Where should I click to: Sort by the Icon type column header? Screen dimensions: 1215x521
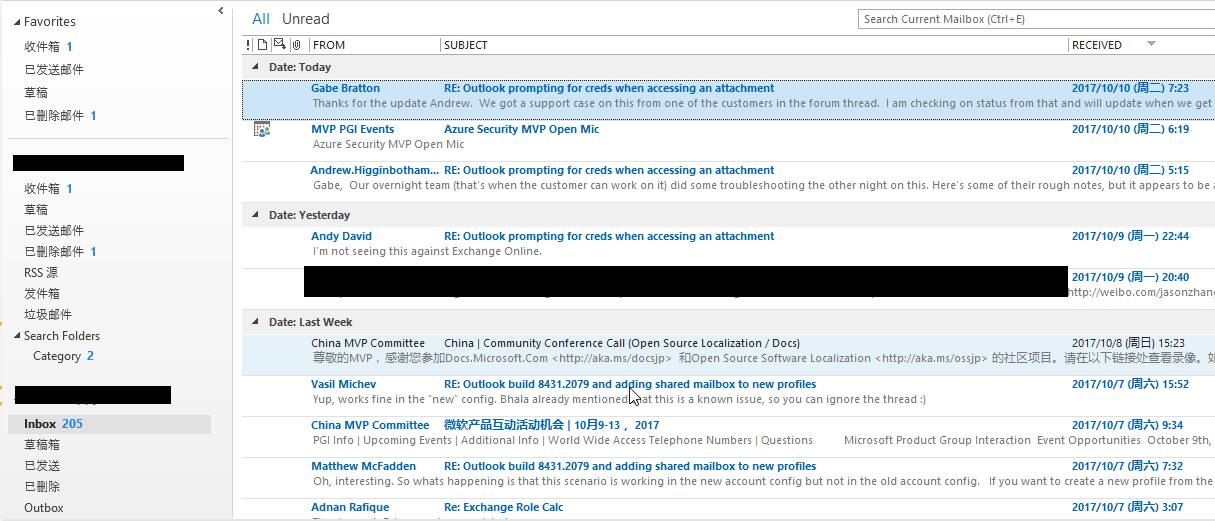(x=263, y=44)
